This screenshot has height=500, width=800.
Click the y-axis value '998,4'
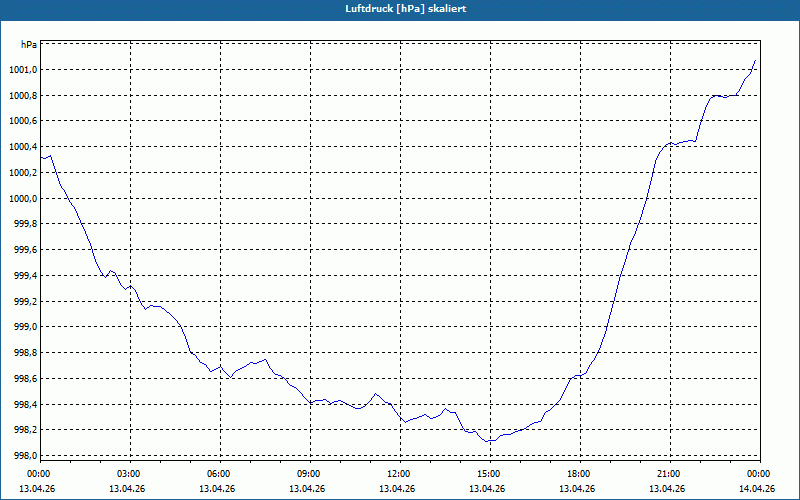tap(25, 405)
